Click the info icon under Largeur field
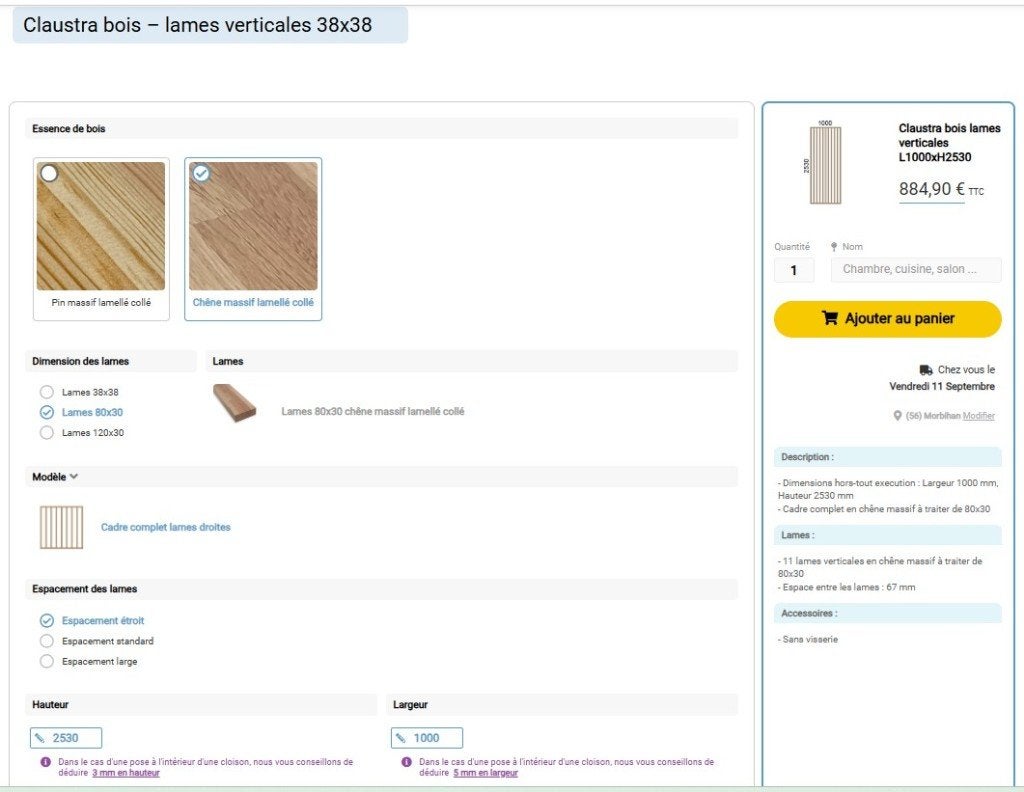The width and height of the screenshot is (1024, 792). pyautogui.click(x=406, y=762)
